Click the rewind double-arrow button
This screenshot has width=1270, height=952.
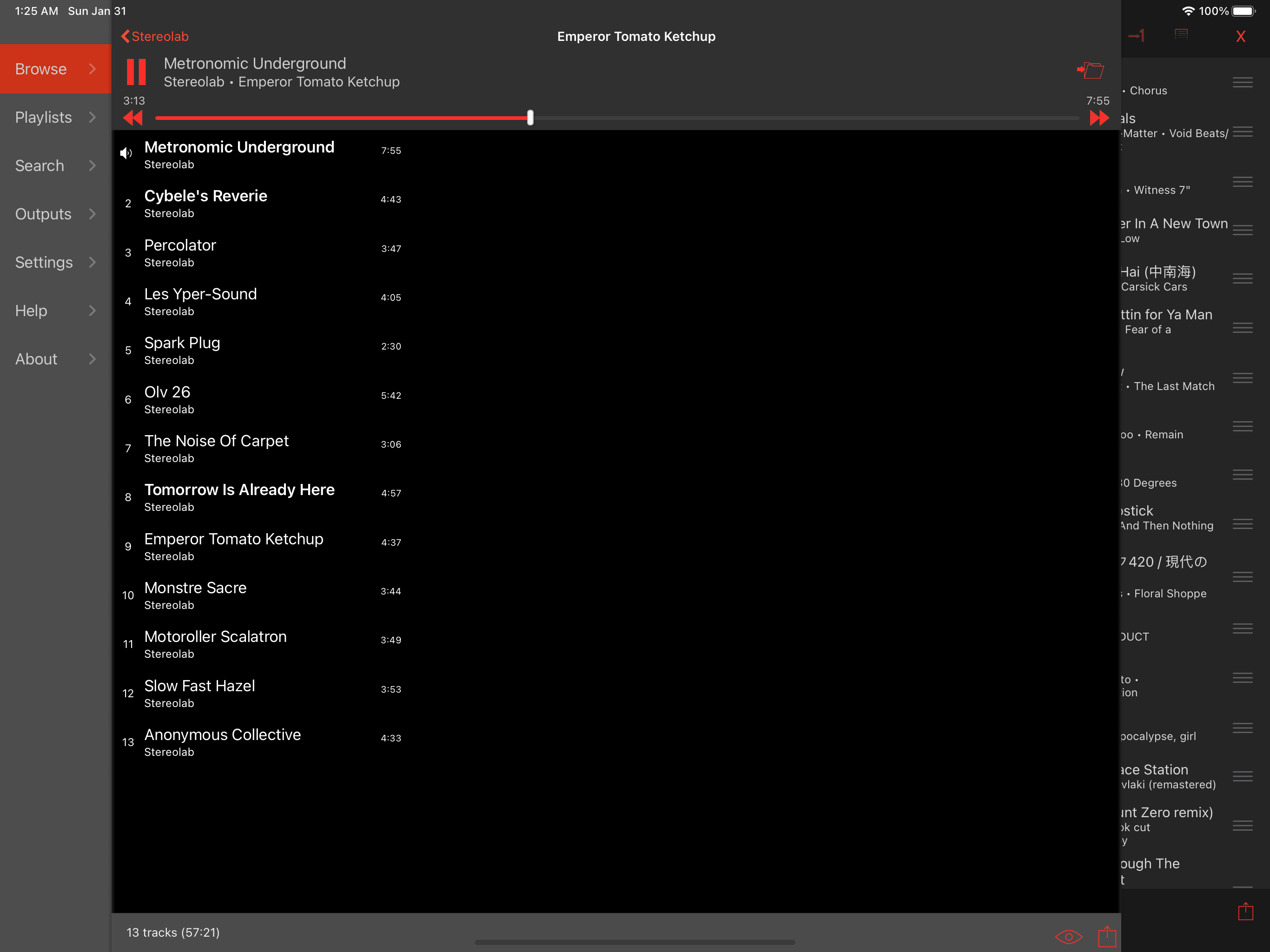[132, 118]
